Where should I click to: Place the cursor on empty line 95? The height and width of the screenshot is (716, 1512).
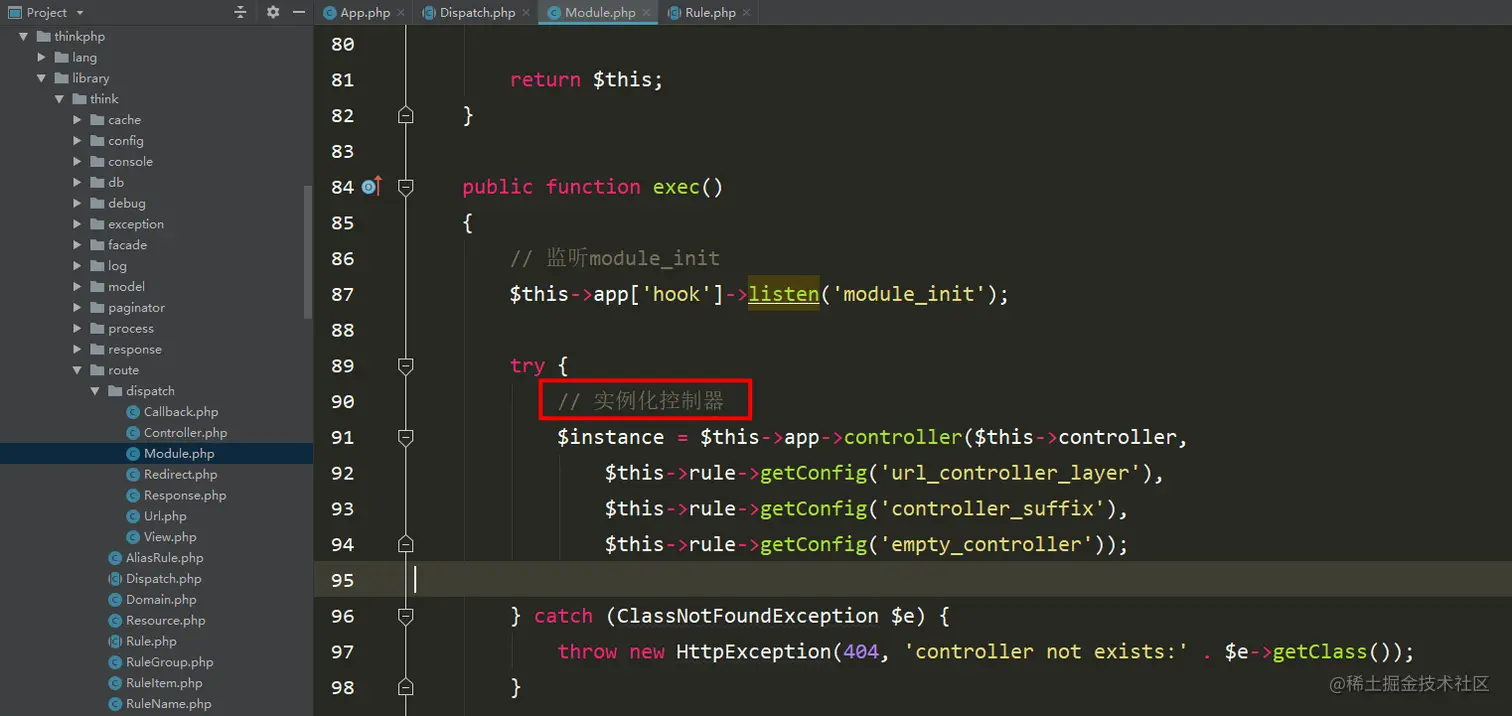pos(912,580)
